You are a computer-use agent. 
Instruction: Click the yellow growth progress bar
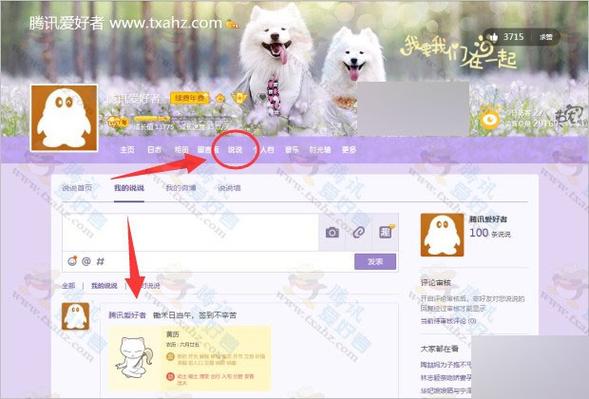153,119
